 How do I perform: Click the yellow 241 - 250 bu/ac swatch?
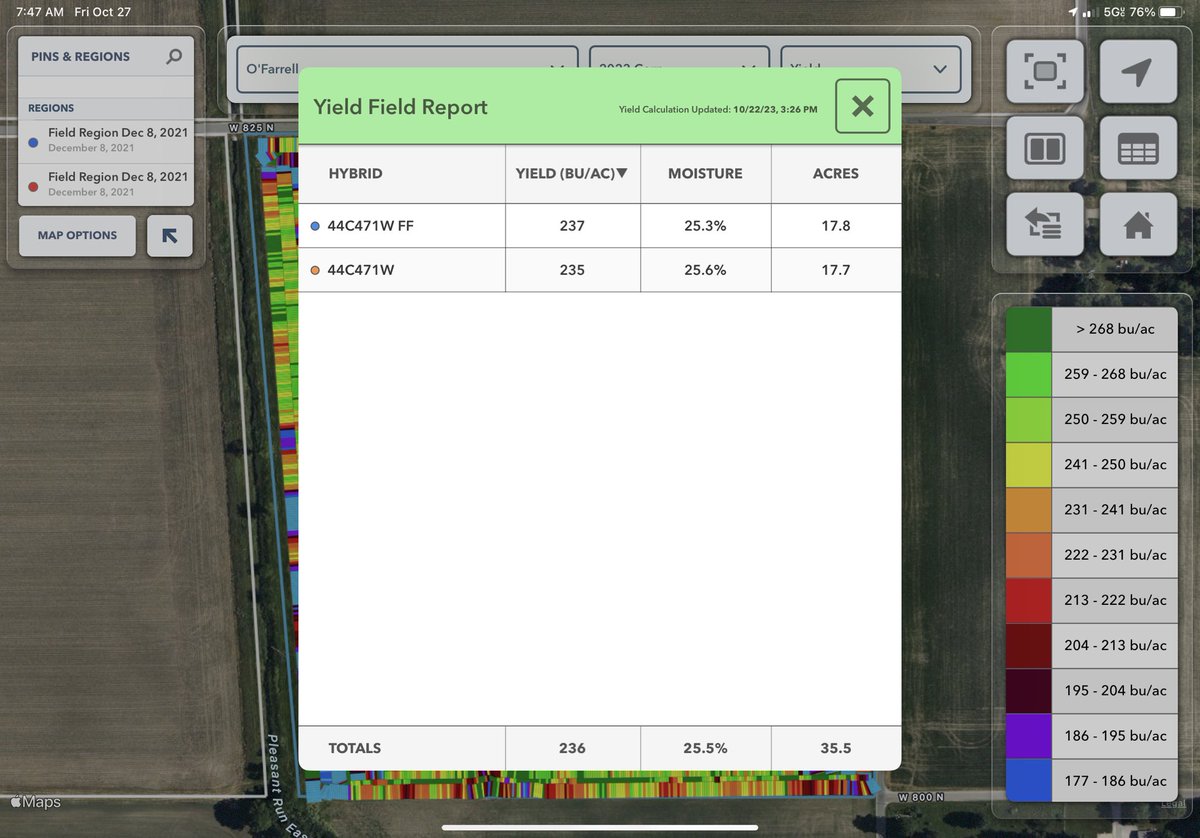pyautogui.click(x=1029, y=464)
